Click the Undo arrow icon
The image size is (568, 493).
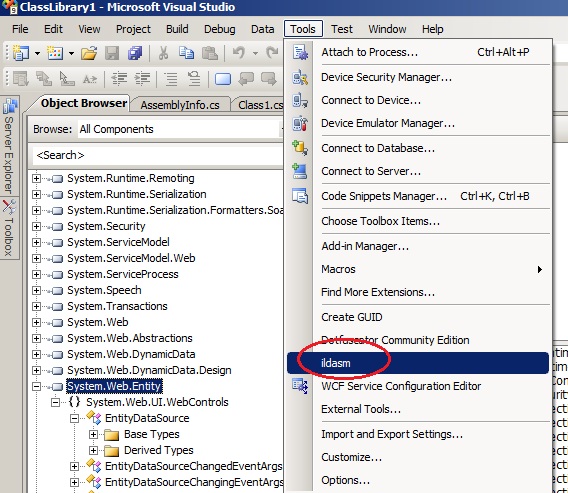(238, 53)
